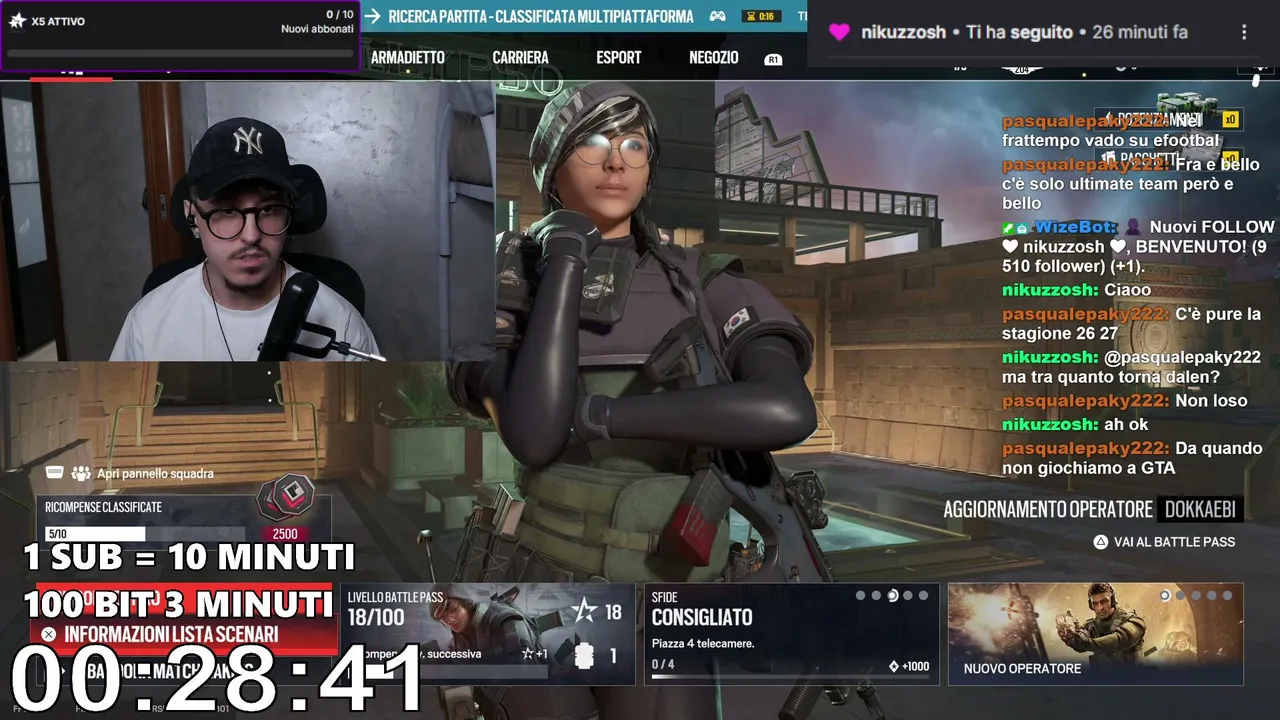Click VAI AL BATTLE PASS
The height and width of the screenshot is (720, 1280).
click(x=1175, y=542)
